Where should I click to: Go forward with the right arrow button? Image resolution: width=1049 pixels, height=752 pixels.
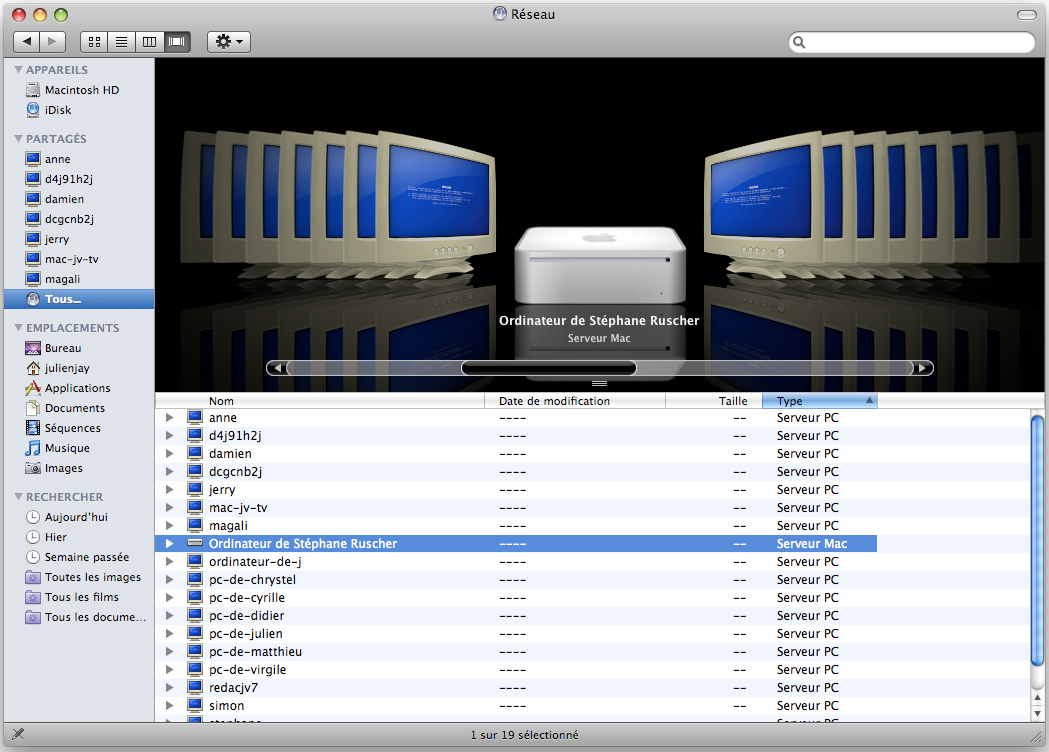pyautogui.click(x=52, y=41)
